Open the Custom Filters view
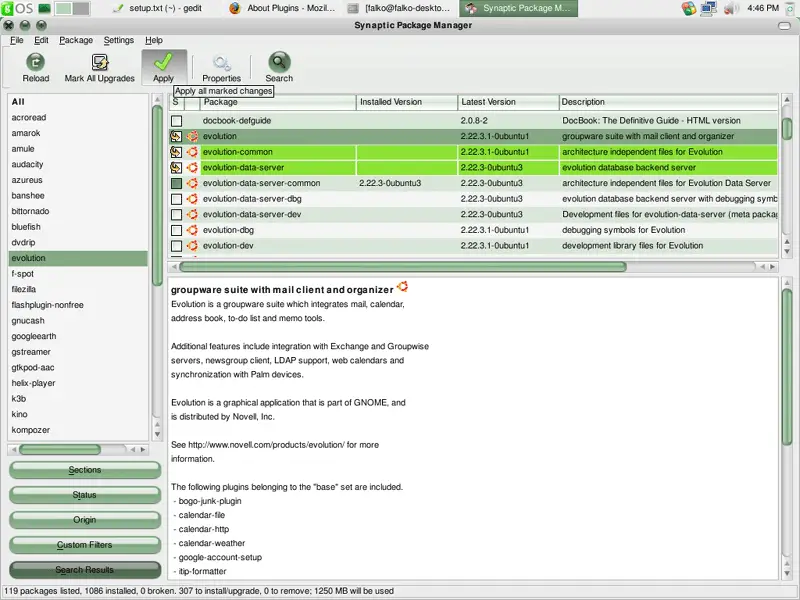Screen dimensions: 800x600 tap(85, 545)
